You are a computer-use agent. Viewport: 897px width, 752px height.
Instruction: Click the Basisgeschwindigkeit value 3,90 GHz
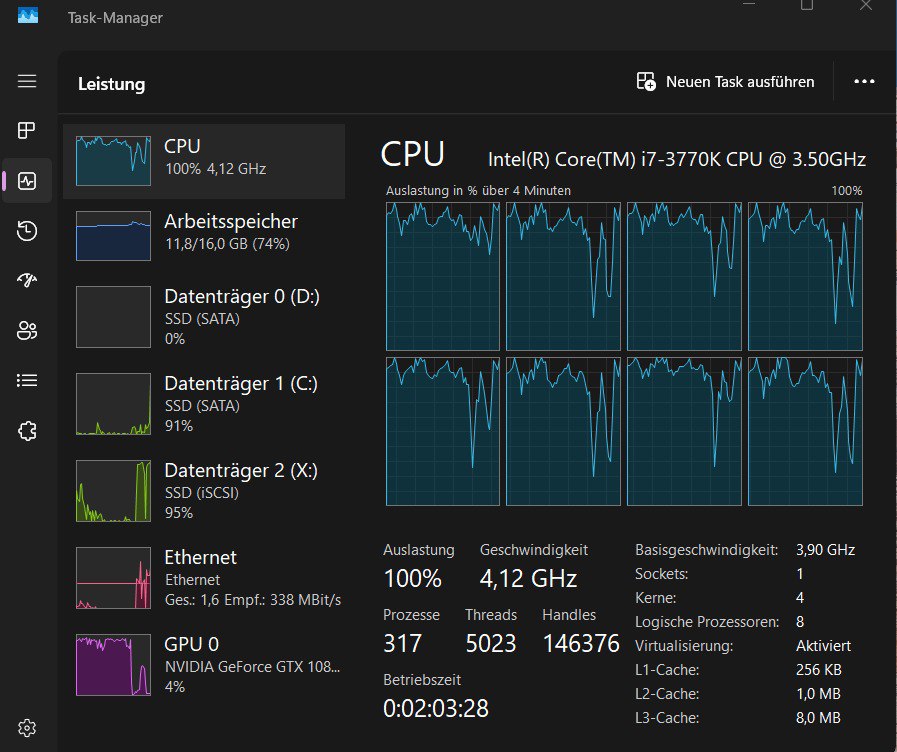coord(825,550)
